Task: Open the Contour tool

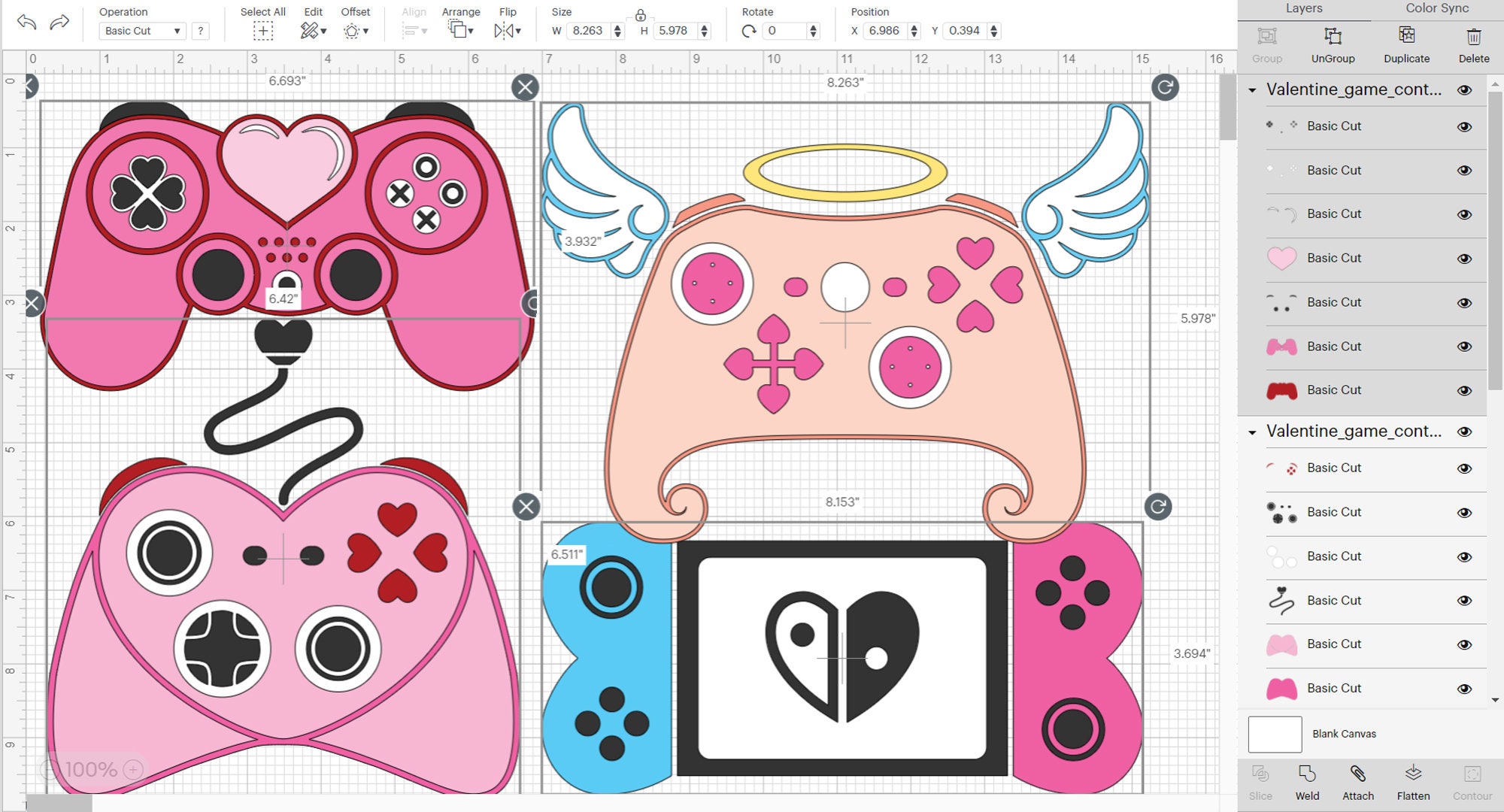Action: pos(1472,782)
